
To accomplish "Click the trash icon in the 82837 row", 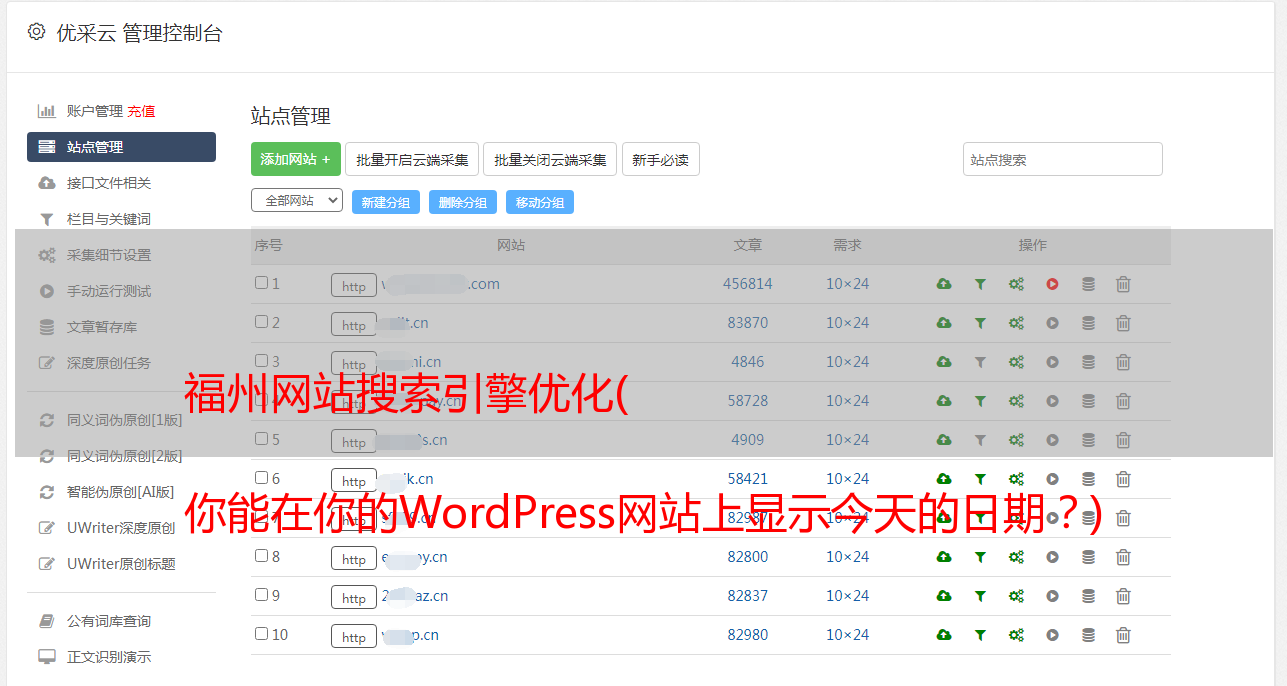I will [1123, 596].
